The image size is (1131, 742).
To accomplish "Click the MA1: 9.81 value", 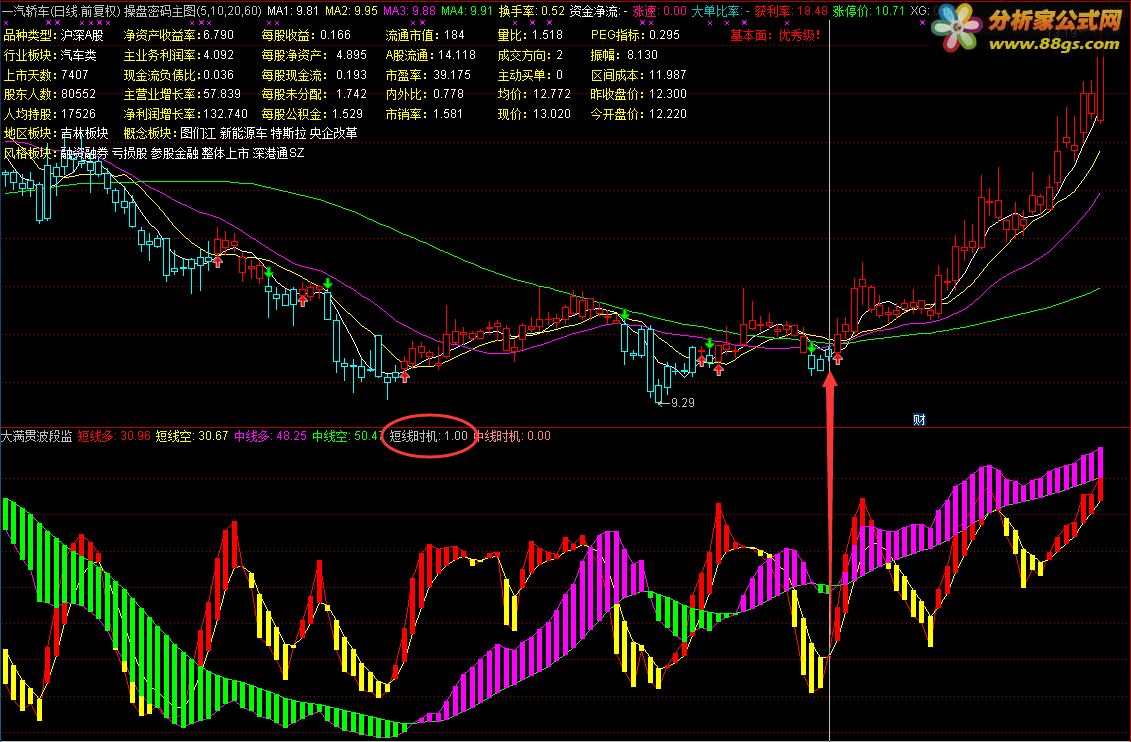I will click(x=293, y=11).
